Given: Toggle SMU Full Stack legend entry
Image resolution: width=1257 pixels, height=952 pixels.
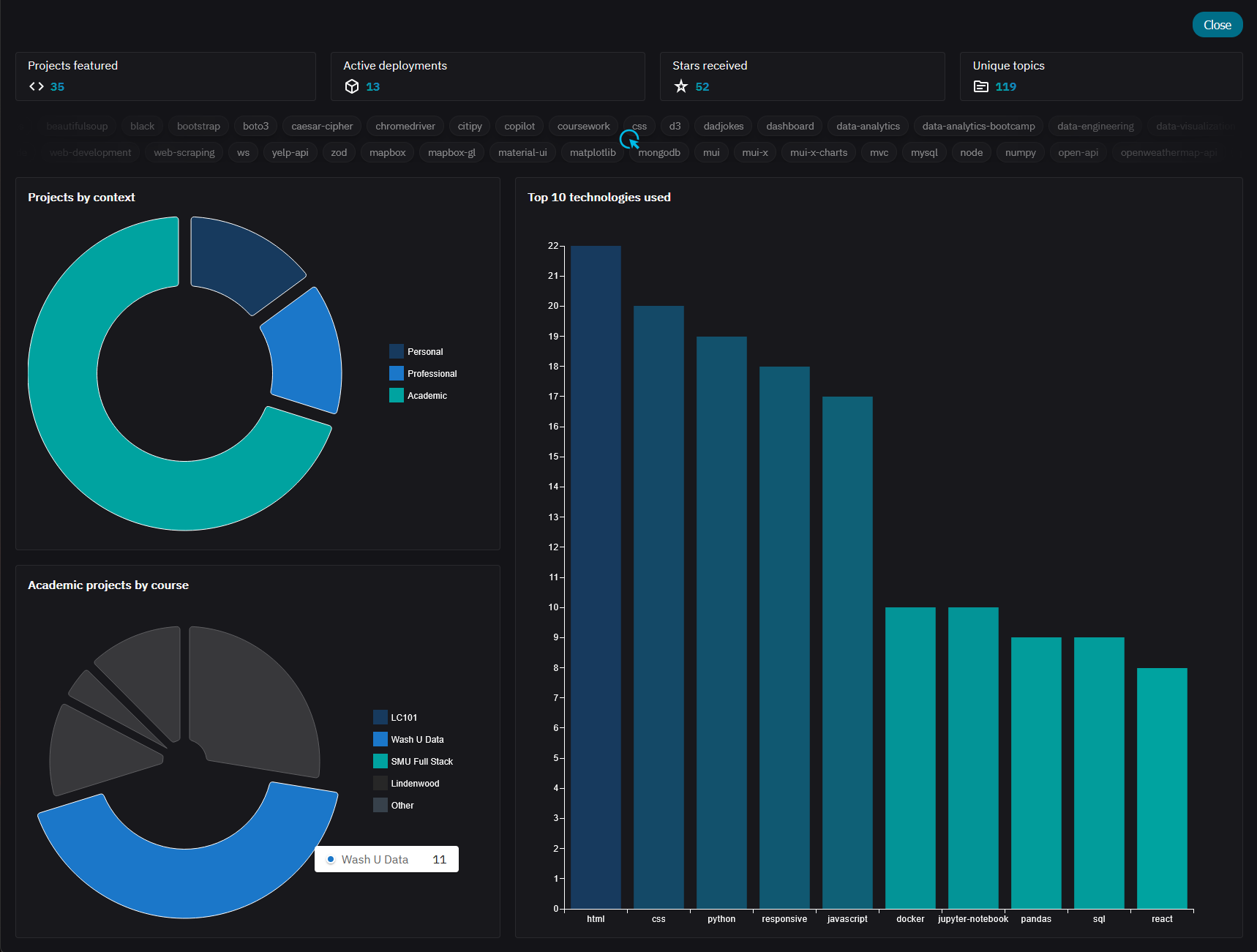Looking at the screenshot, I should (413, 762).
